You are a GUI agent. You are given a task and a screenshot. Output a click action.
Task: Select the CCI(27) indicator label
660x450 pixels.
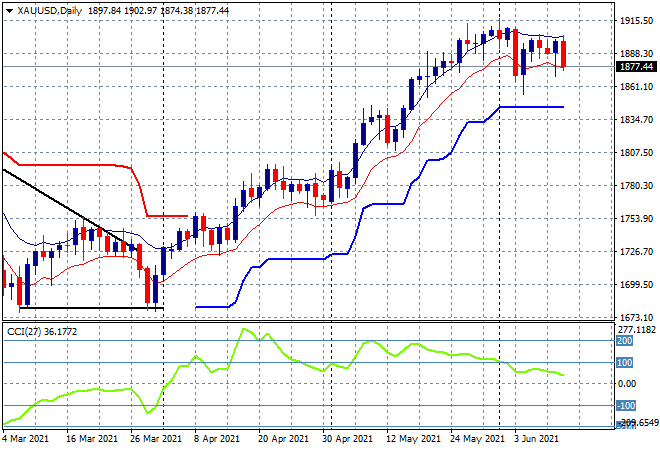[42, 332]
